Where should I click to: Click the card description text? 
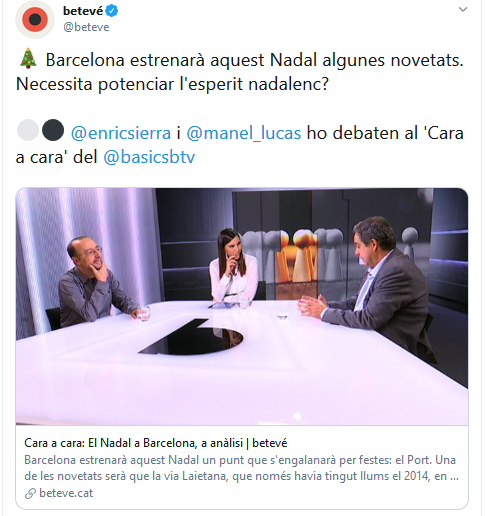coord(242,468)
